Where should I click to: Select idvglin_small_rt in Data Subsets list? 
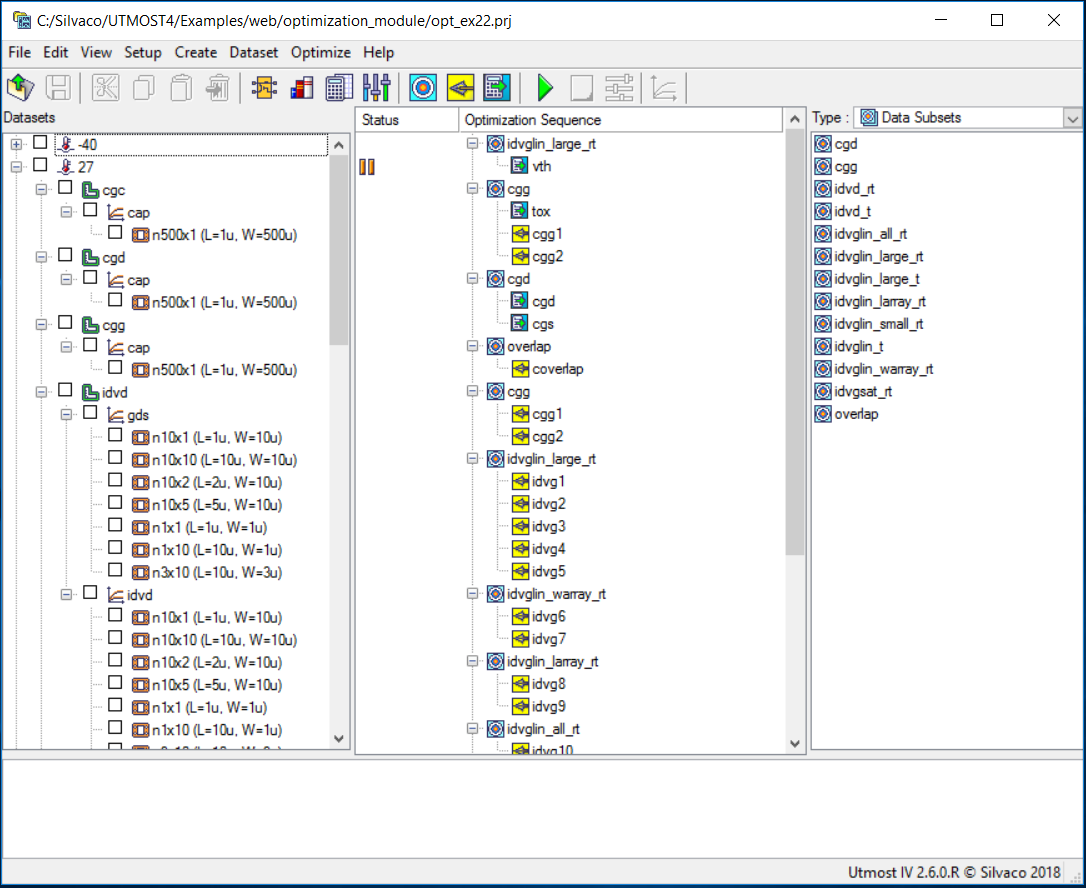(879, 324)
